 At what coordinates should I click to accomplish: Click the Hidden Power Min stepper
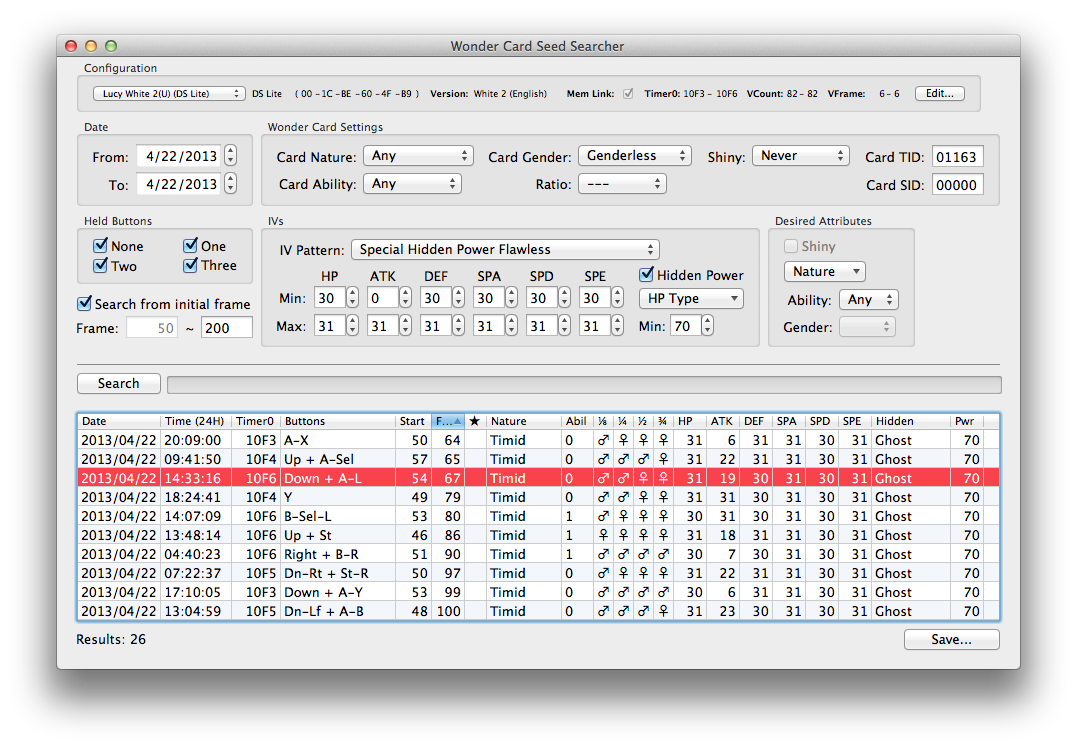[x=707, y=326]
